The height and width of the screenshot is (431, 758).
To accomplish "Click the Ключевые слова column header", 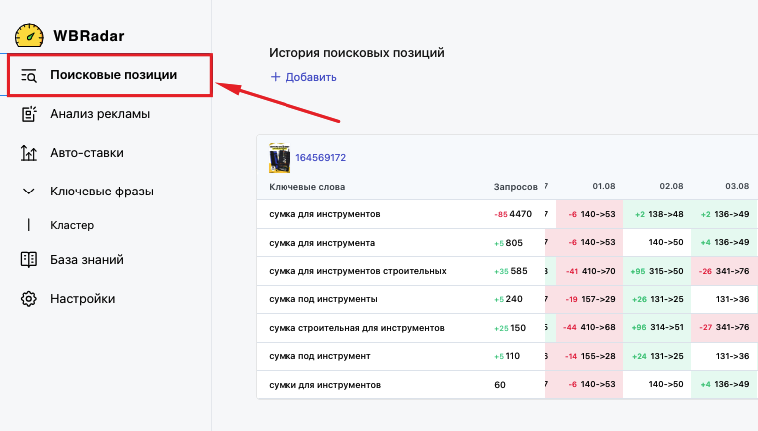I will tap(307, 187).
